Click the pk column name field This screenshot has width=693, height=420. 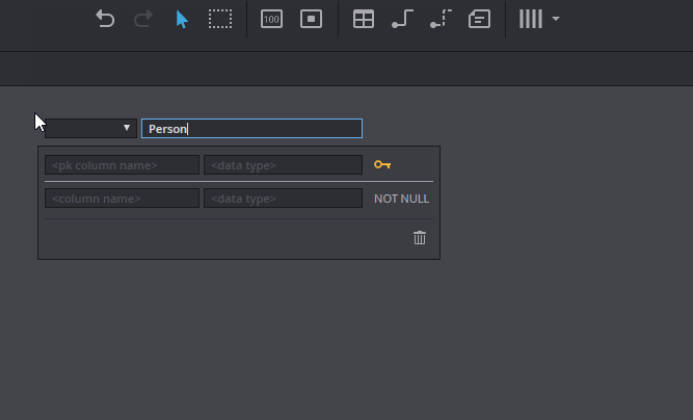122,165
